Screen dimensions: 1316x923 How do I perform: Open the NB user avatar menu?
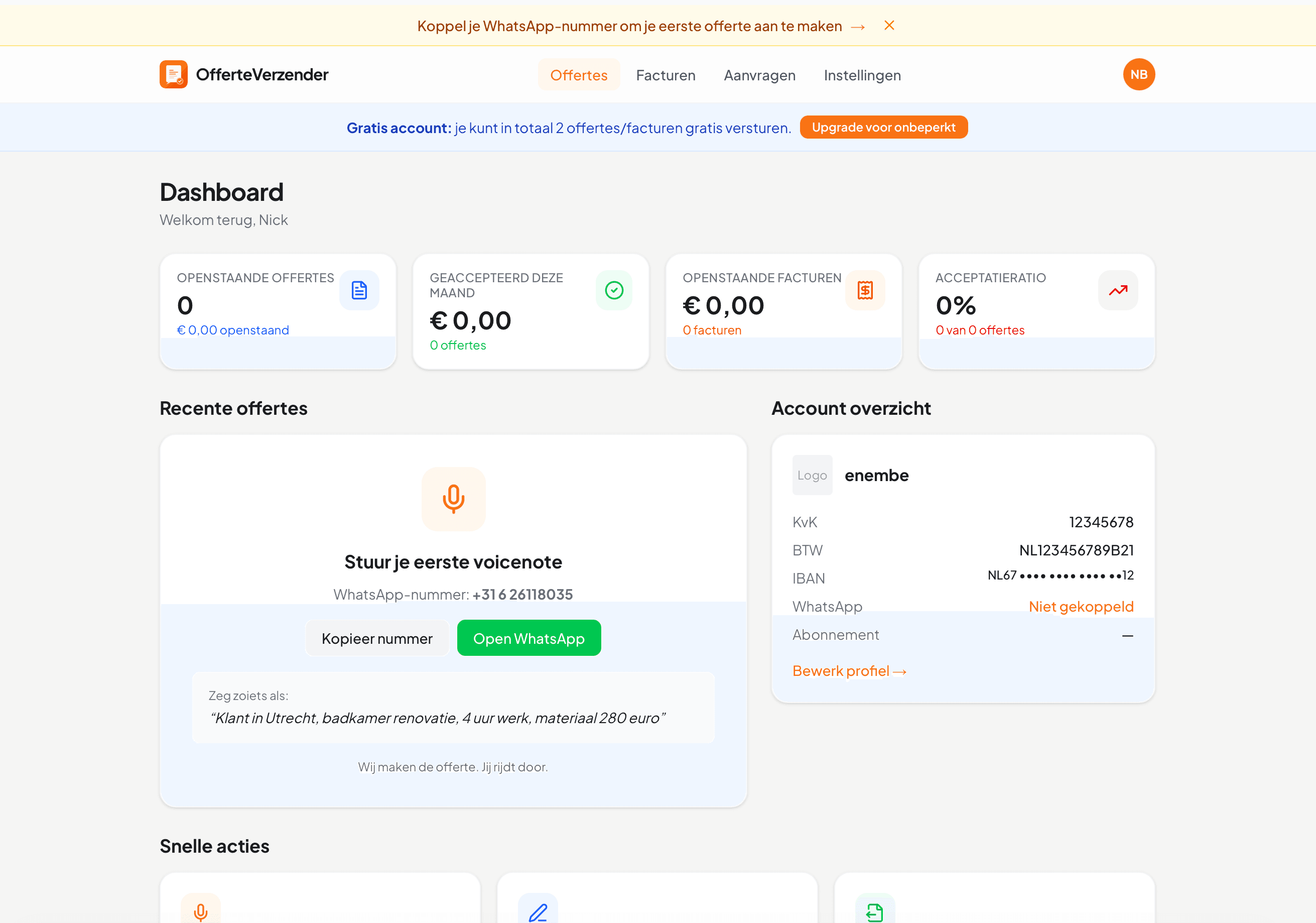coord(1138,75)
